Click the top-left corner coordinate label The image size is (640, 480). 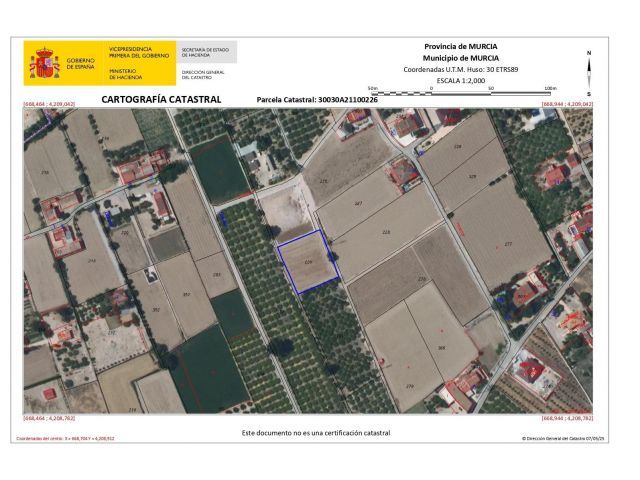click(49, 104)
